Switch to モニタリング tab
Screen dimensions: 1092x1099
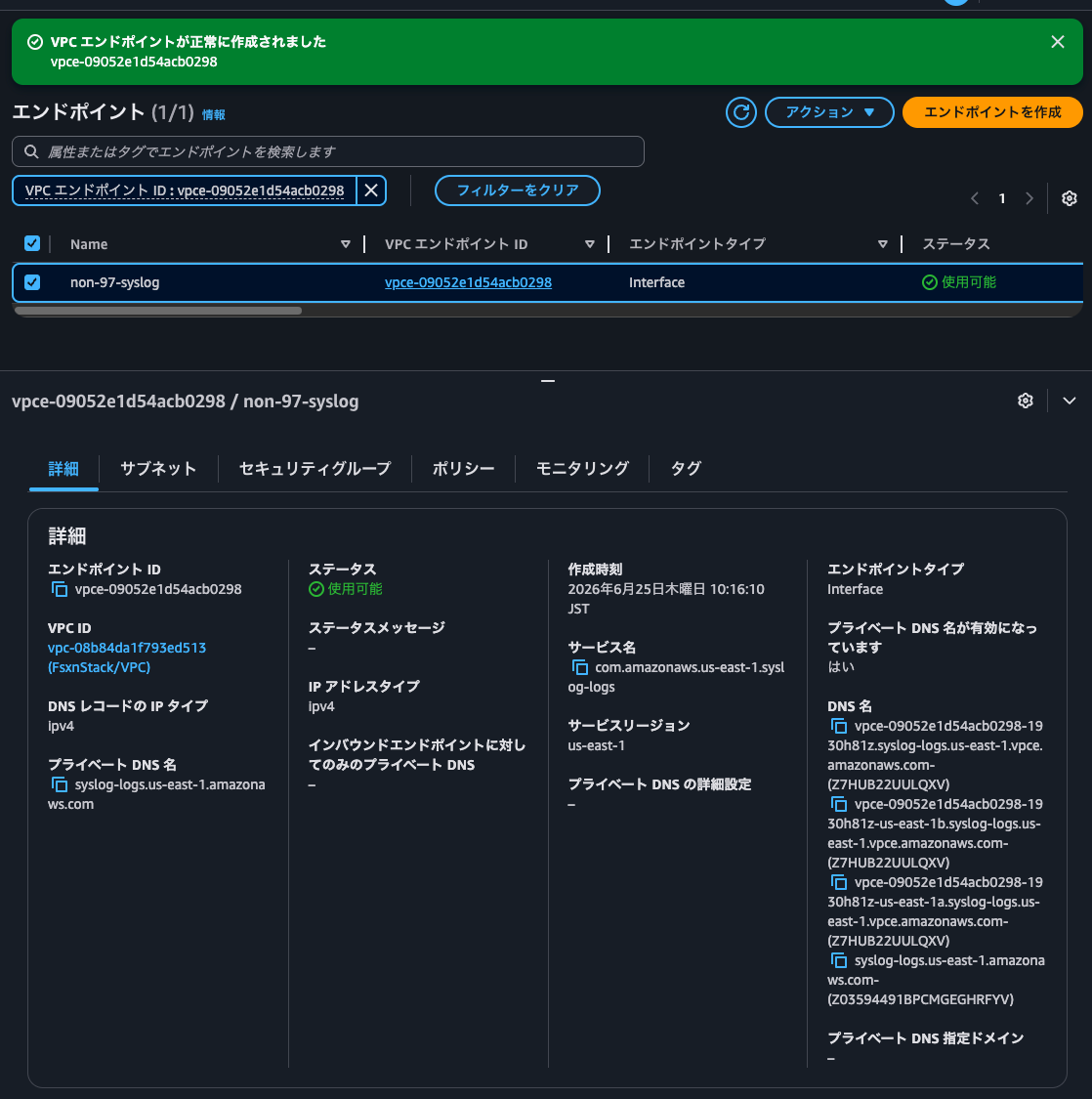pyautogui.click(x=582, y=469)
